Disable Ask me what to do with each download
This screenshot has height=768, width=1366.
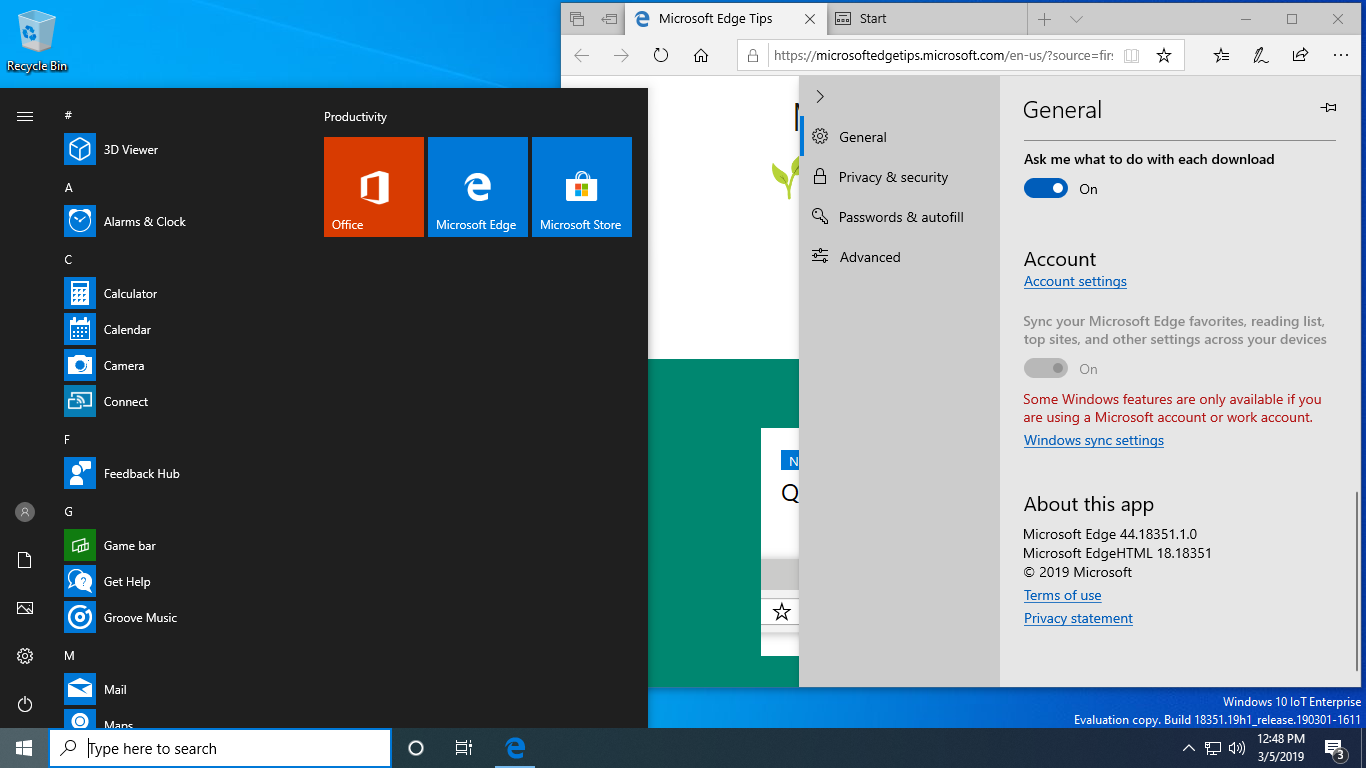[x=1046, y=189]
